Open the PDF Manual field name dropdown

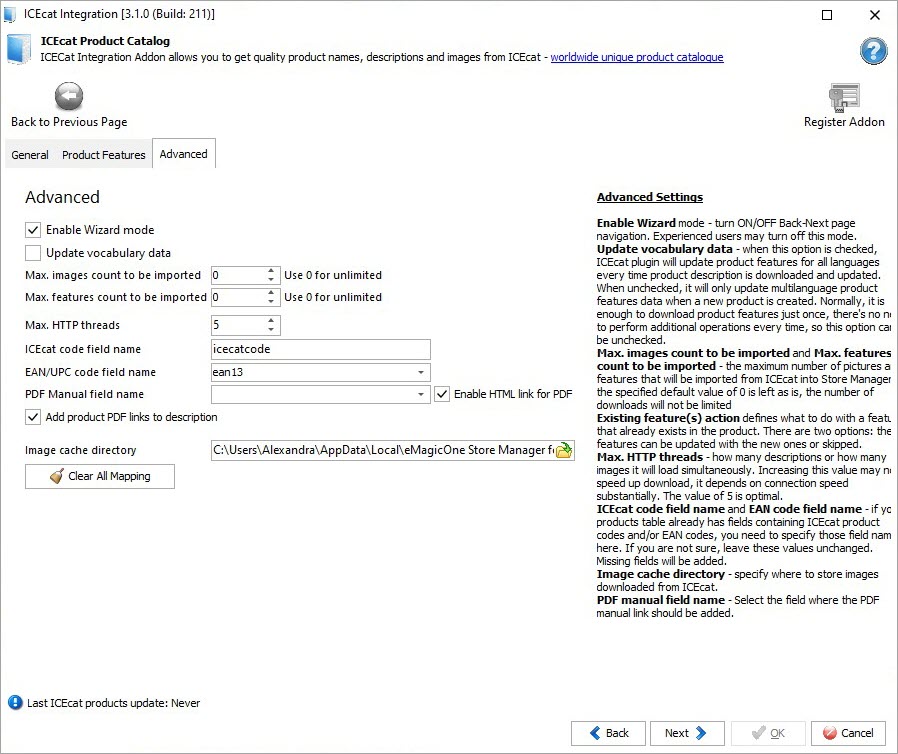click(x=421, y=394)
